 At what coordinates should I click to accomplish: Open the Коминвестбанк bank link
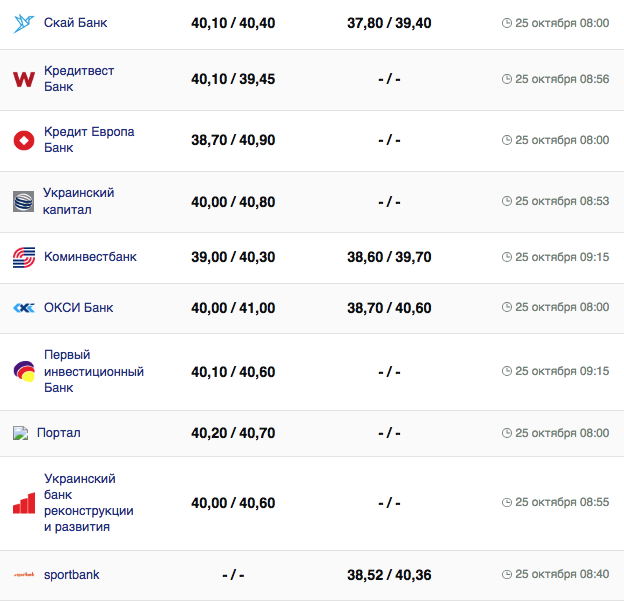tap(90, 257)
